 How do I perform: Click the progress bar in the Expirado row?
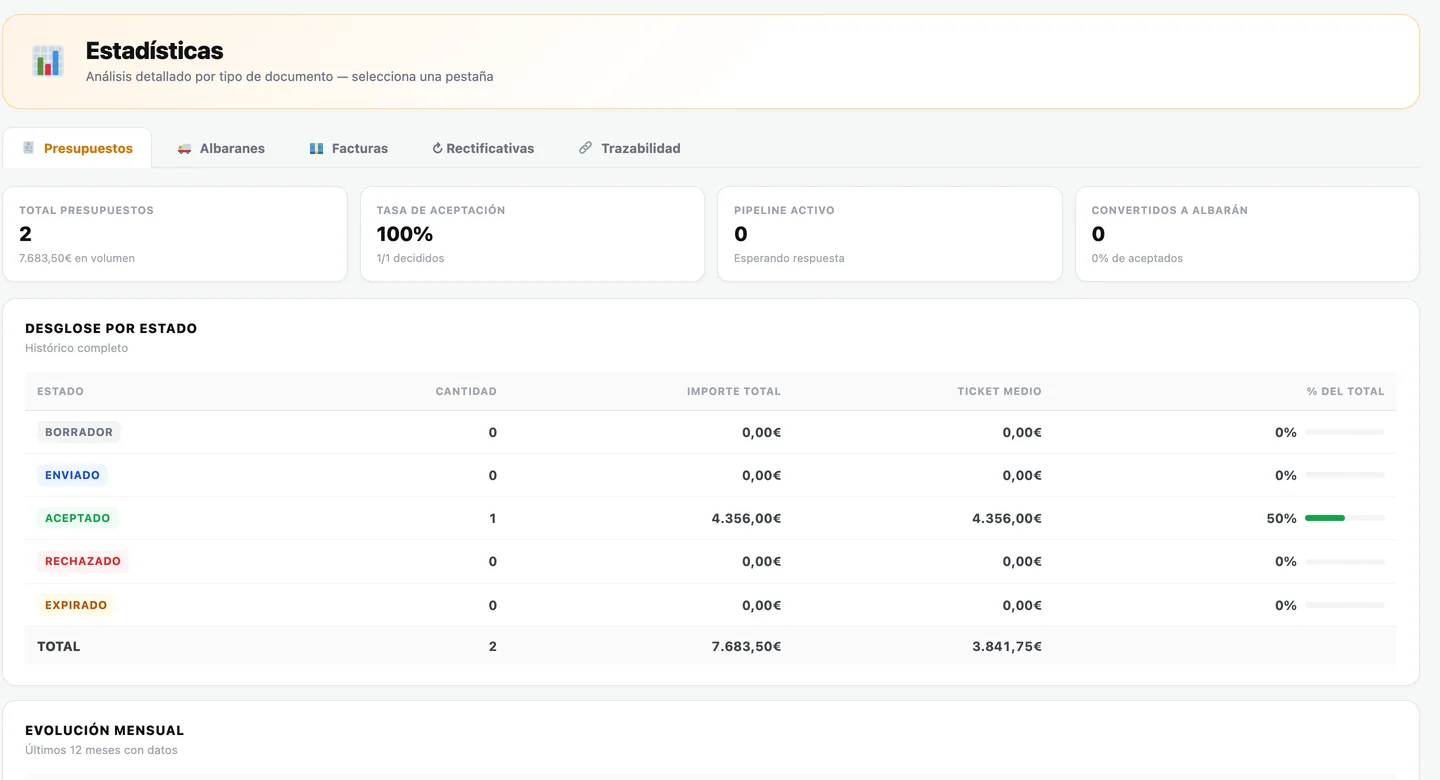click(x=1345, y=605)
